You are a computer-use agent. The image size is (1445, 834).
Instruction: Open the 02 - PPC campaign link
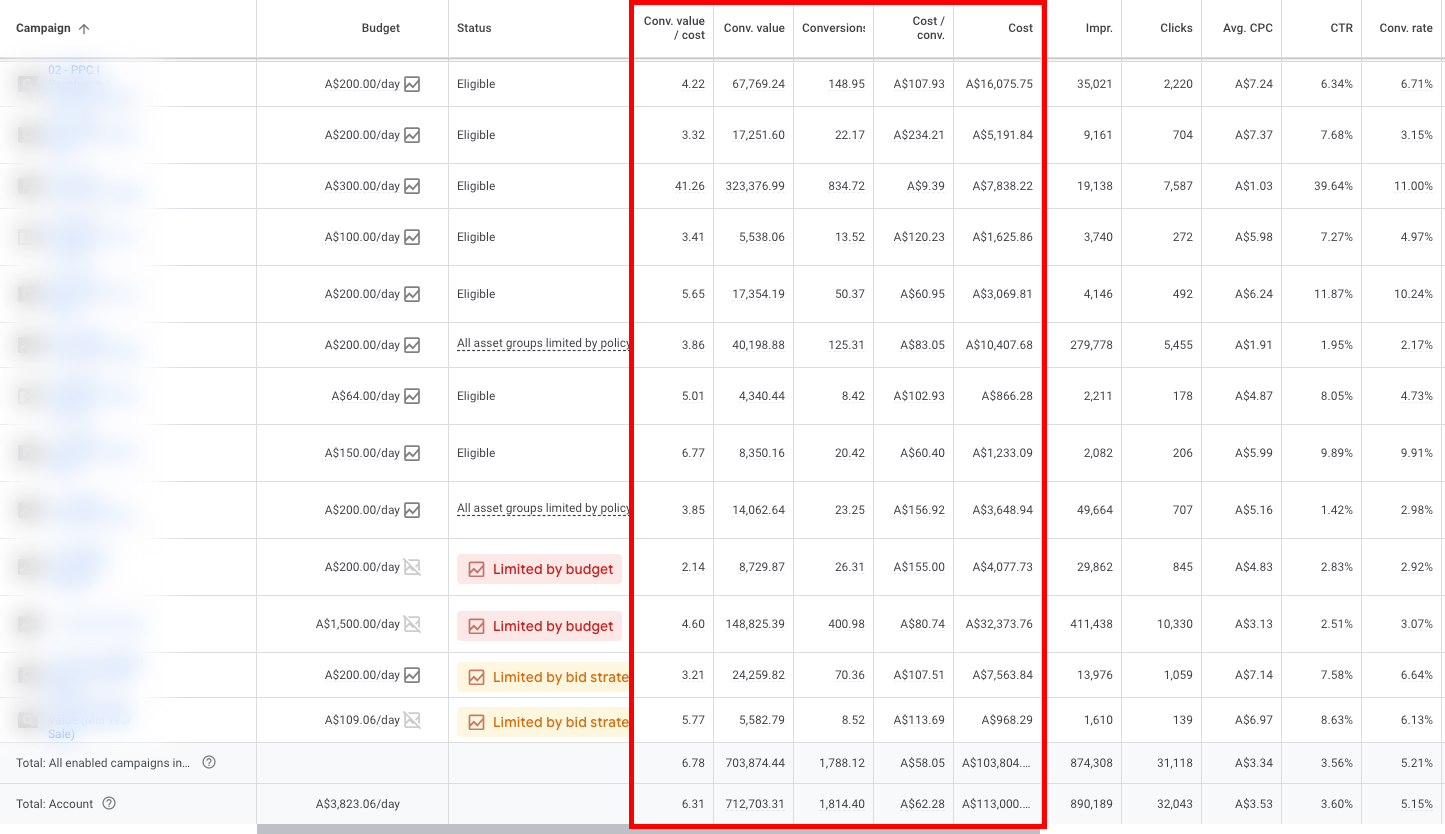pos(74,70)
